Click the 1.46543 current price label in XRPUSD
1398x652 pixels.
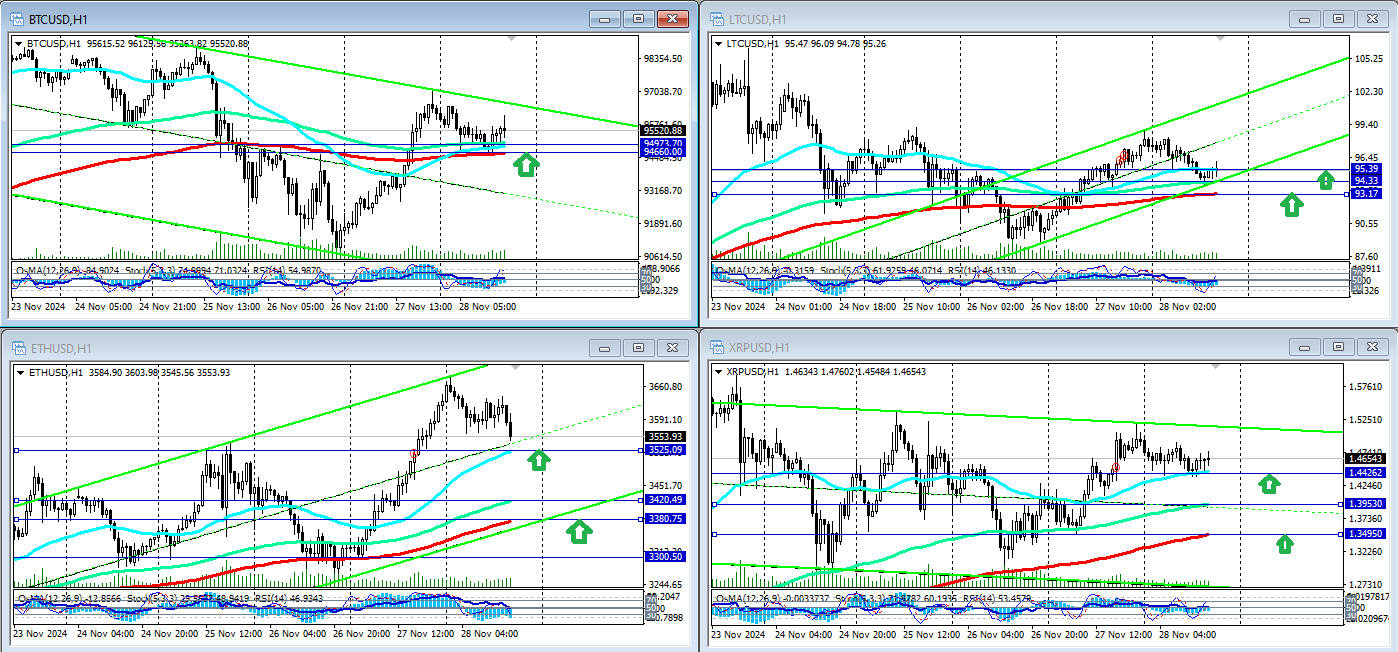pyautogui.click(x=1364, y=457)
